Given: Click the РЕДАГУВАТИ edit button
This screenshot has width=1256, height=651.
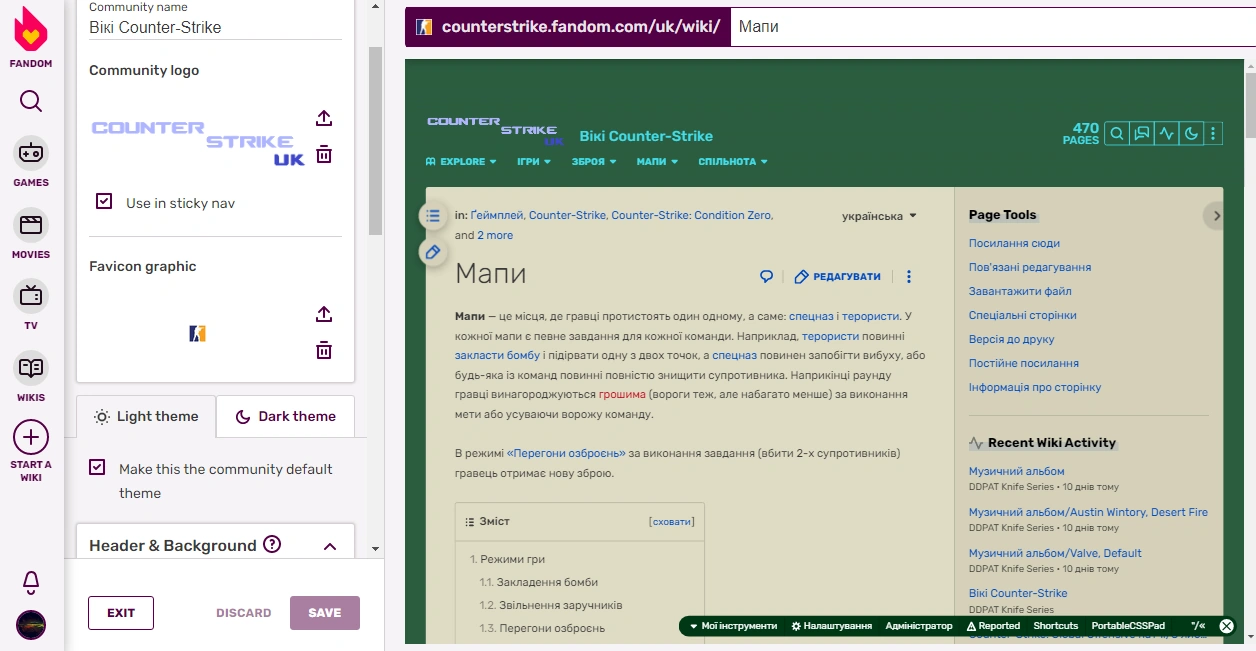Looking at the screenshot, I should pos(838,277).
